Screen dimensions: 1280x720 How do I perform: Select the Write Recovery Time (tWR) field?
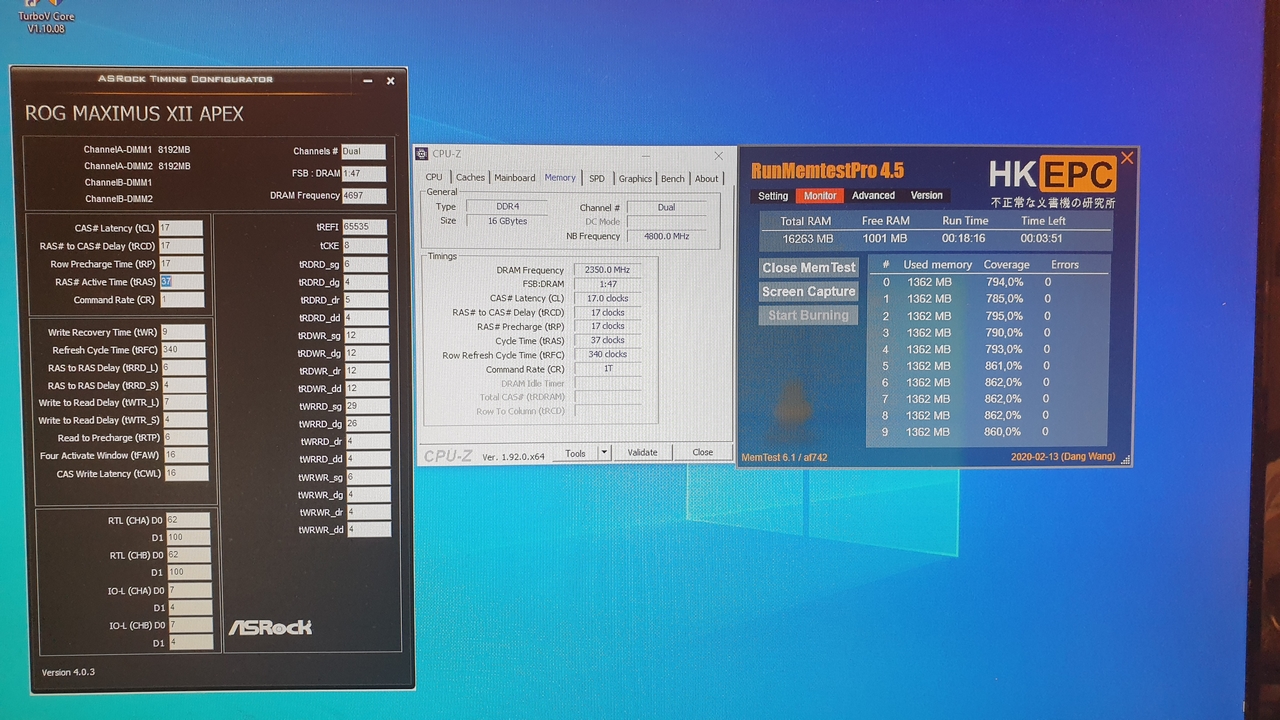point(183,332)
